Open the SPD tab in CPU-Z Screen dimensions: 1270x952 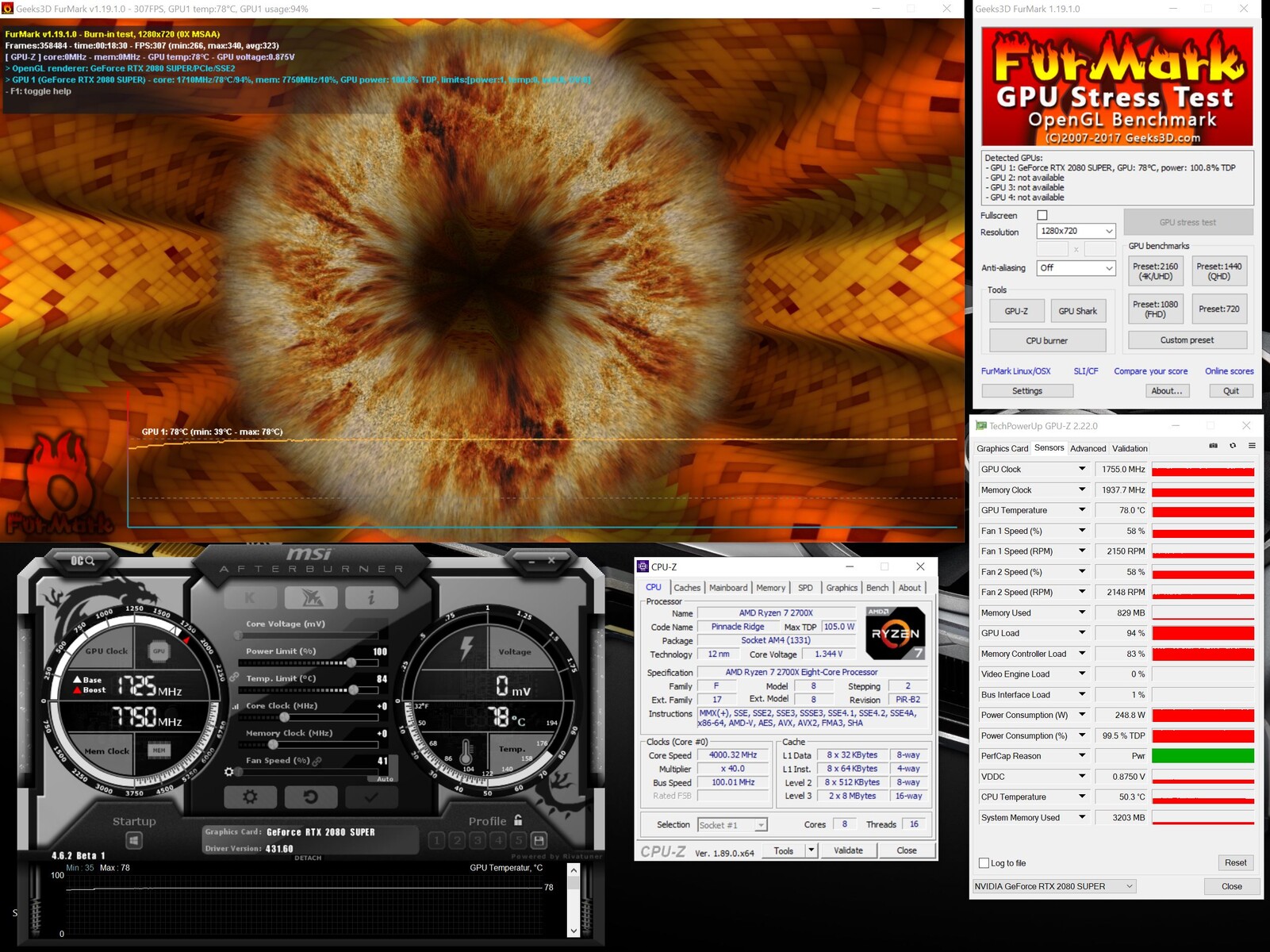click(805, 588)
